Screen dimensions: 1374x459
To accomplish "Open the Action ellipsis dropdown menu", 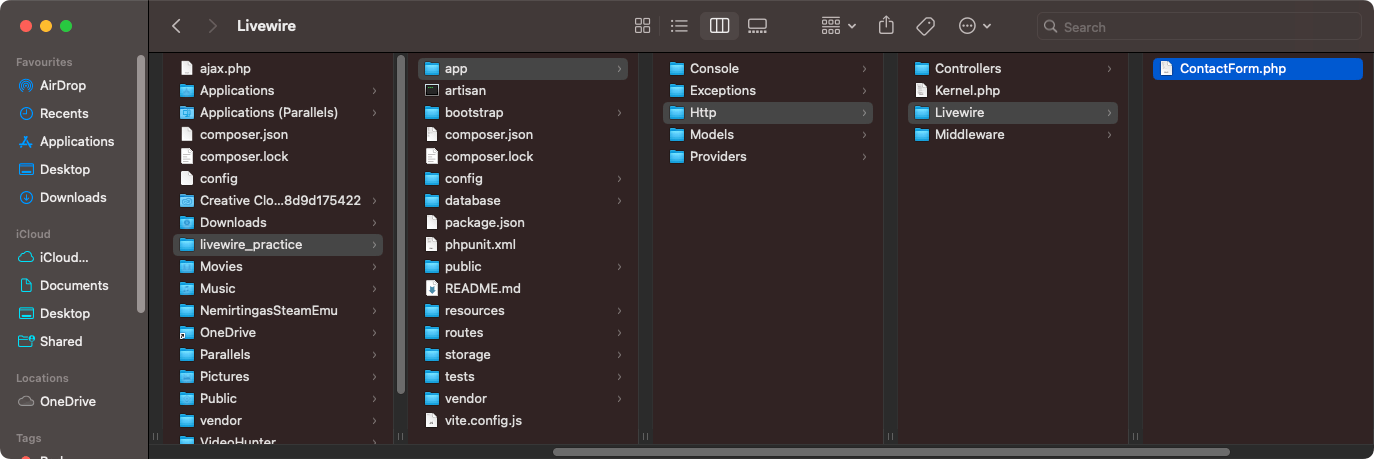I will (974, 26).
